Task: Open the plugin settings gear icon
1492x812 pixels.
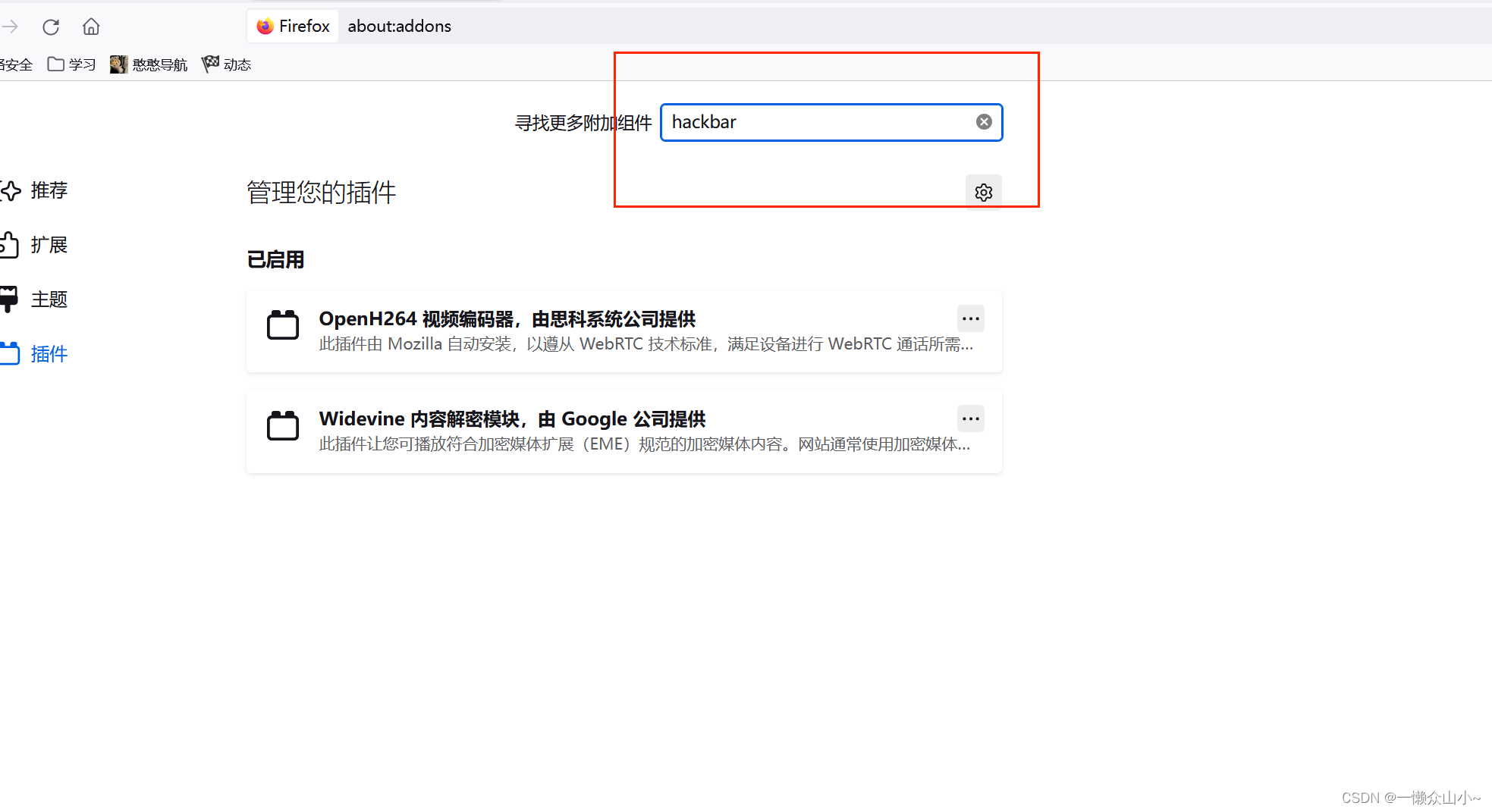Action: 982,192
